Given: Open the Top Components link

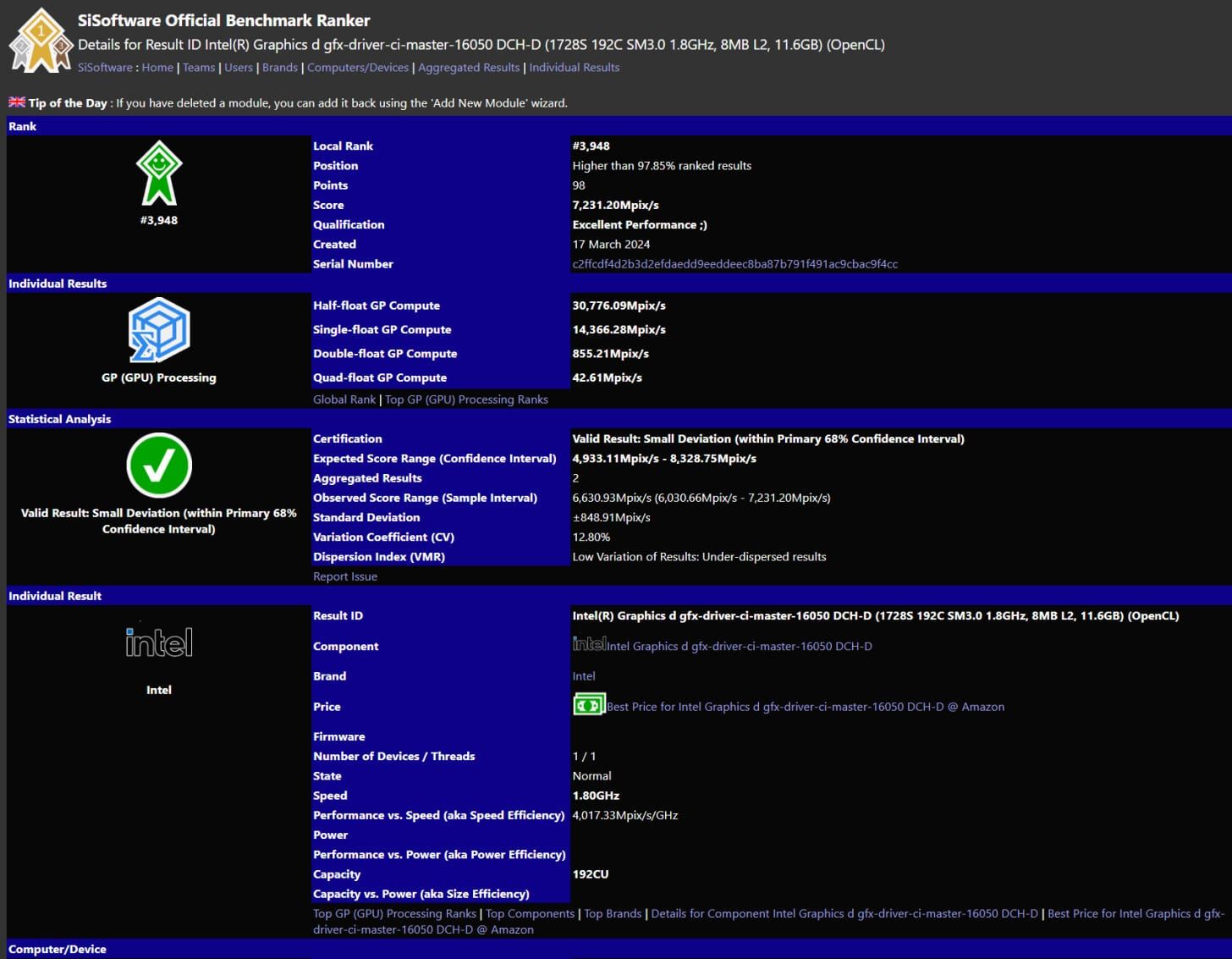Looking at the screenshot, I should tap(530, 913).
